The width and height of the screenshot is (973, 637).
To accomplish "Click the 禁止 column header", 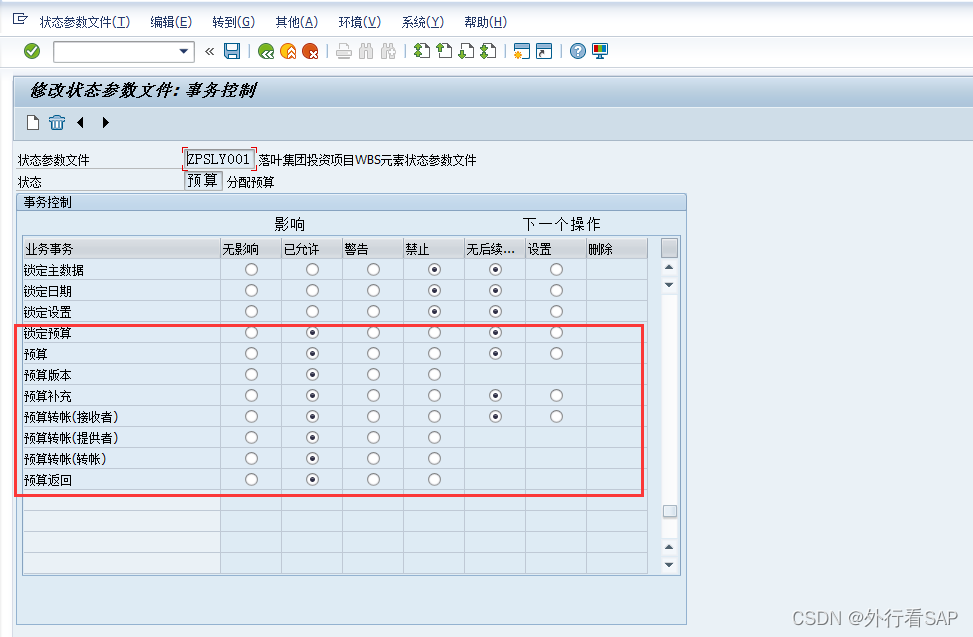I will coord(434,249).
